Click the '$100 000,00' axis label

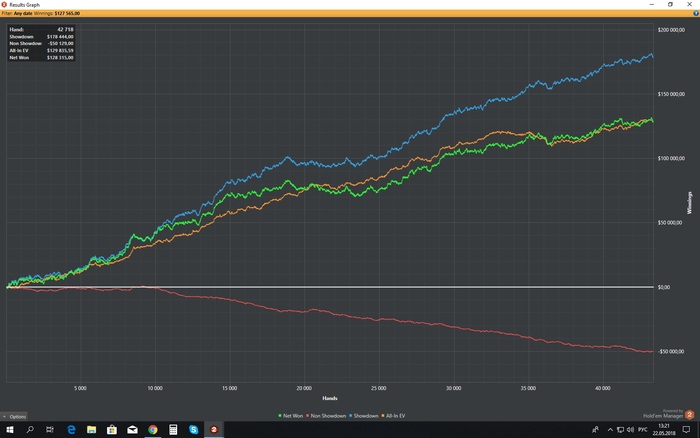pos(671,159)
